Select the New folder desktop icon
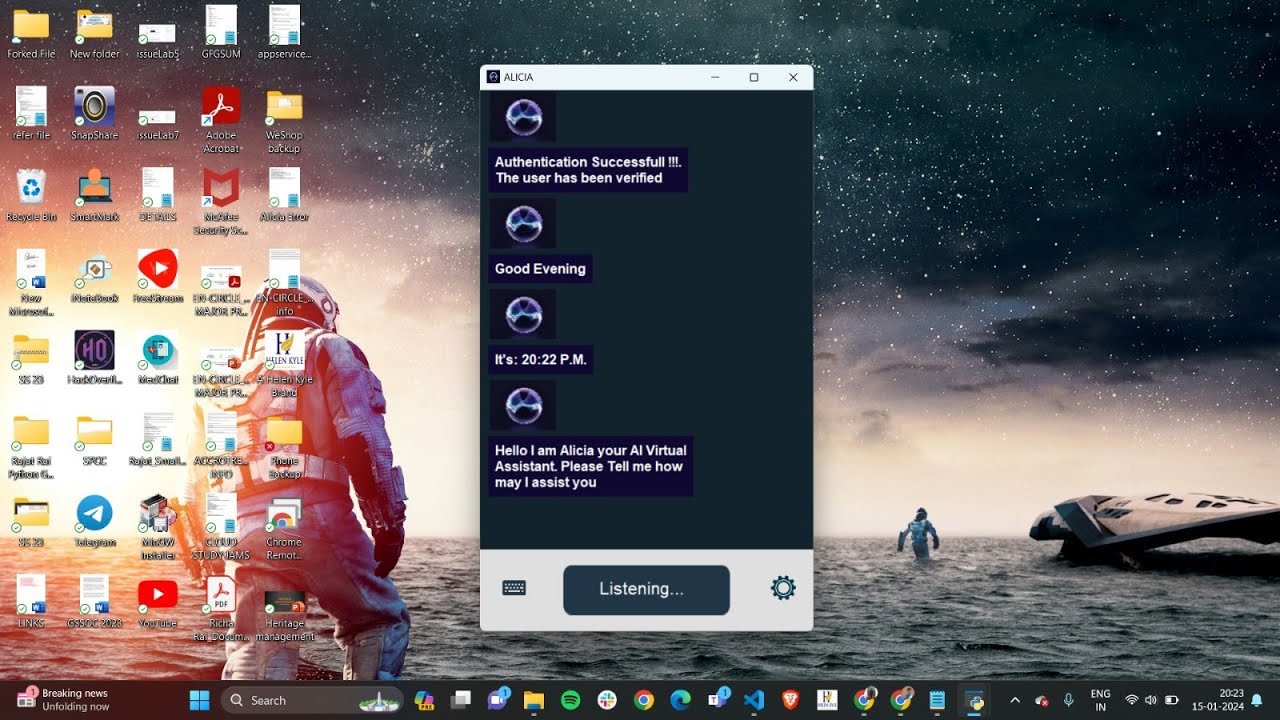 pyautogui.click(x=94, y=34)
